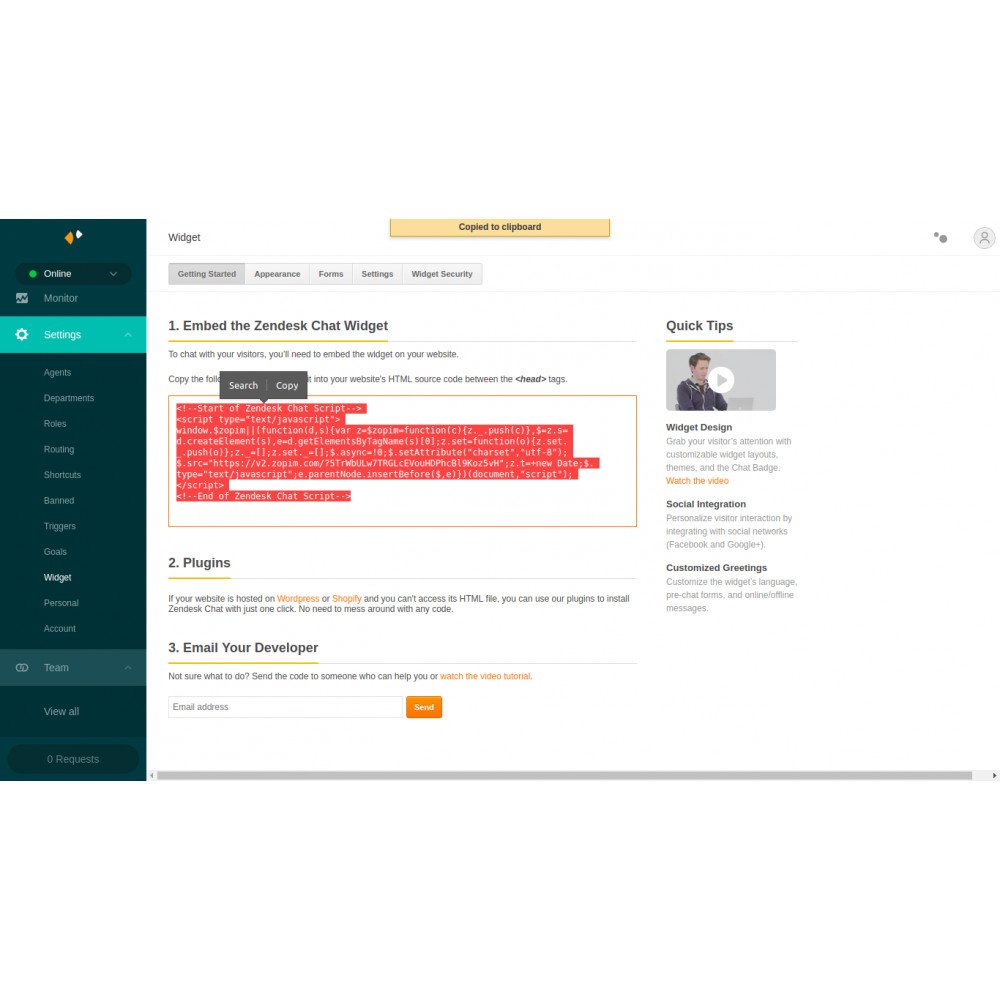Click the Zendesk Chat logo icon
1000x1000 pixels.
click(x=73, y=237)
